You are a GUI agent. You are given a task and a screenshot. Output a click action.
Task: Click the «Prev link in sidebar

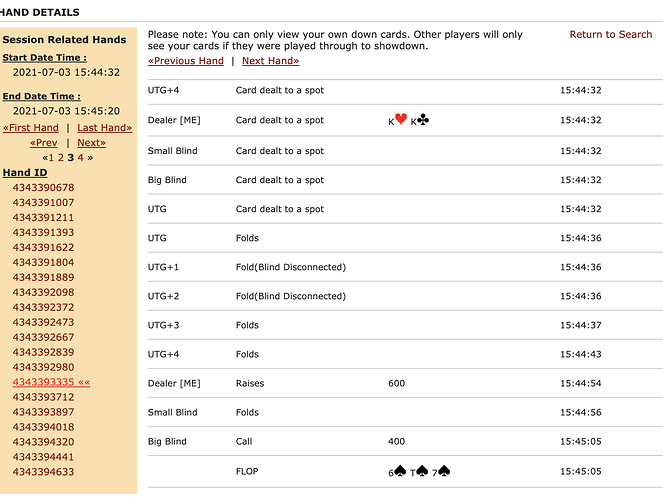46,143
